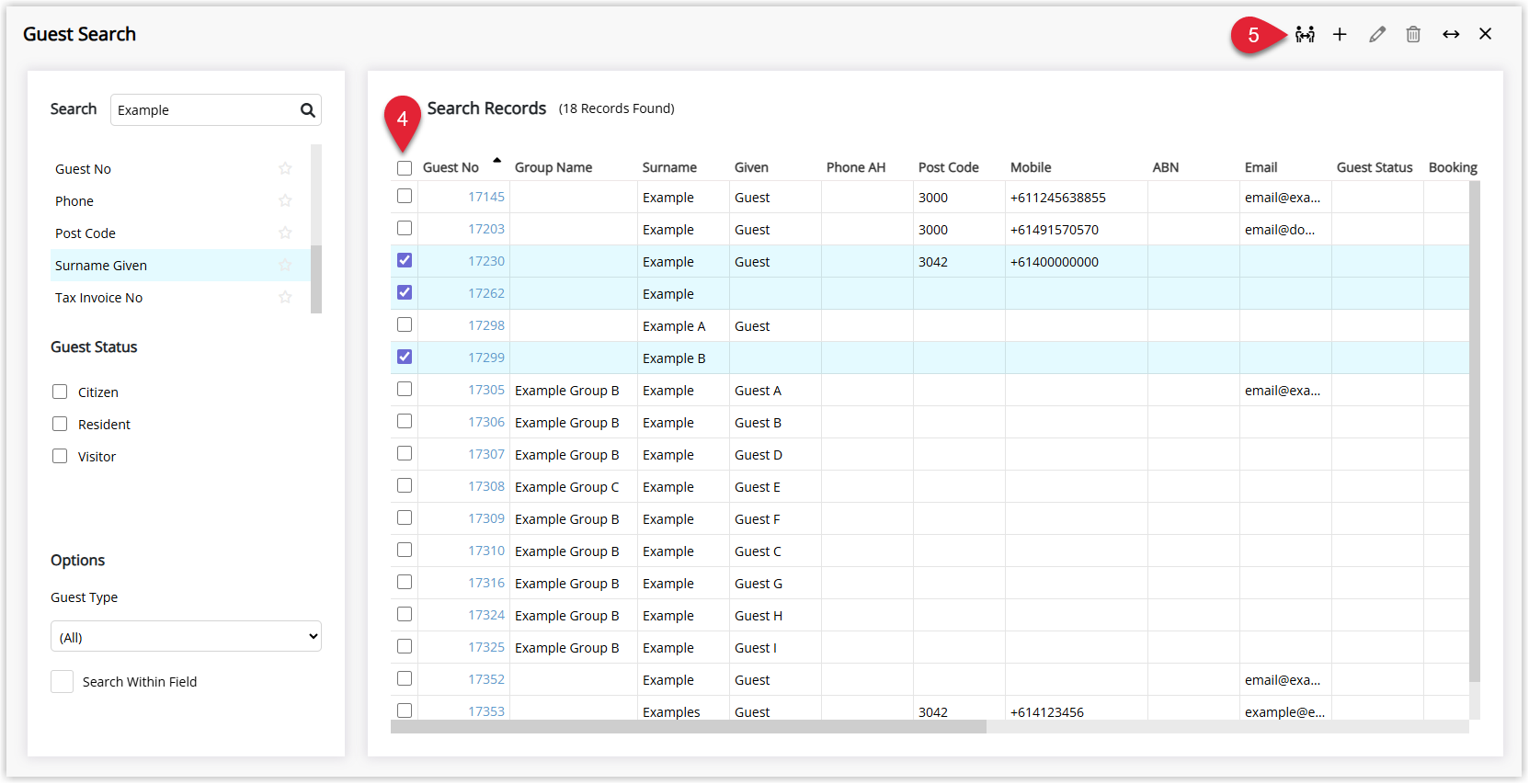Image resolution: width=1529 pixels, height=784 pixels.
Task: Click the Guest No sort arrow
Action: (x=496, y=161)
